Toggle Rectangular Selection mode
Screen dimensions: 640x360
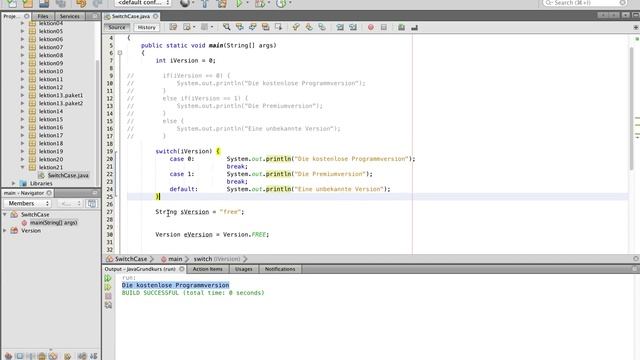click(278, 27)
